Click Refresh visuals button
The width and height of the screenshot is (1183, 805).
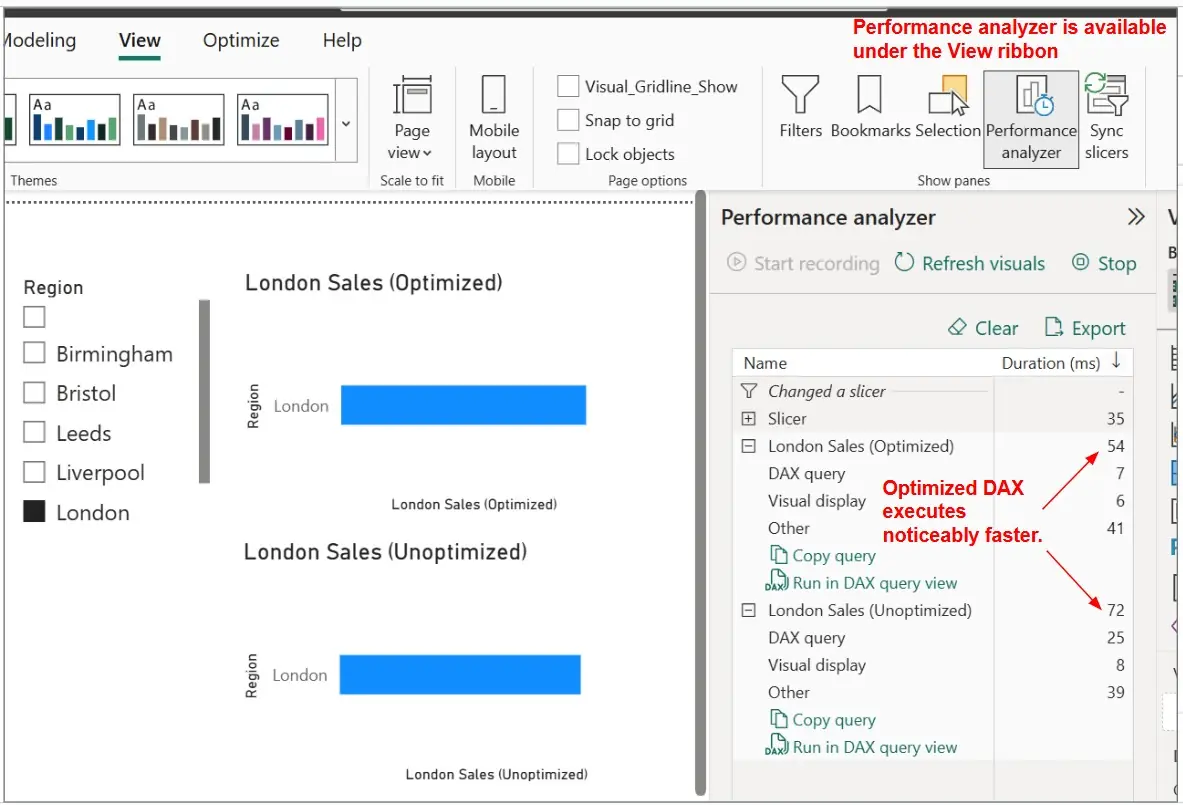pos(969,263)
